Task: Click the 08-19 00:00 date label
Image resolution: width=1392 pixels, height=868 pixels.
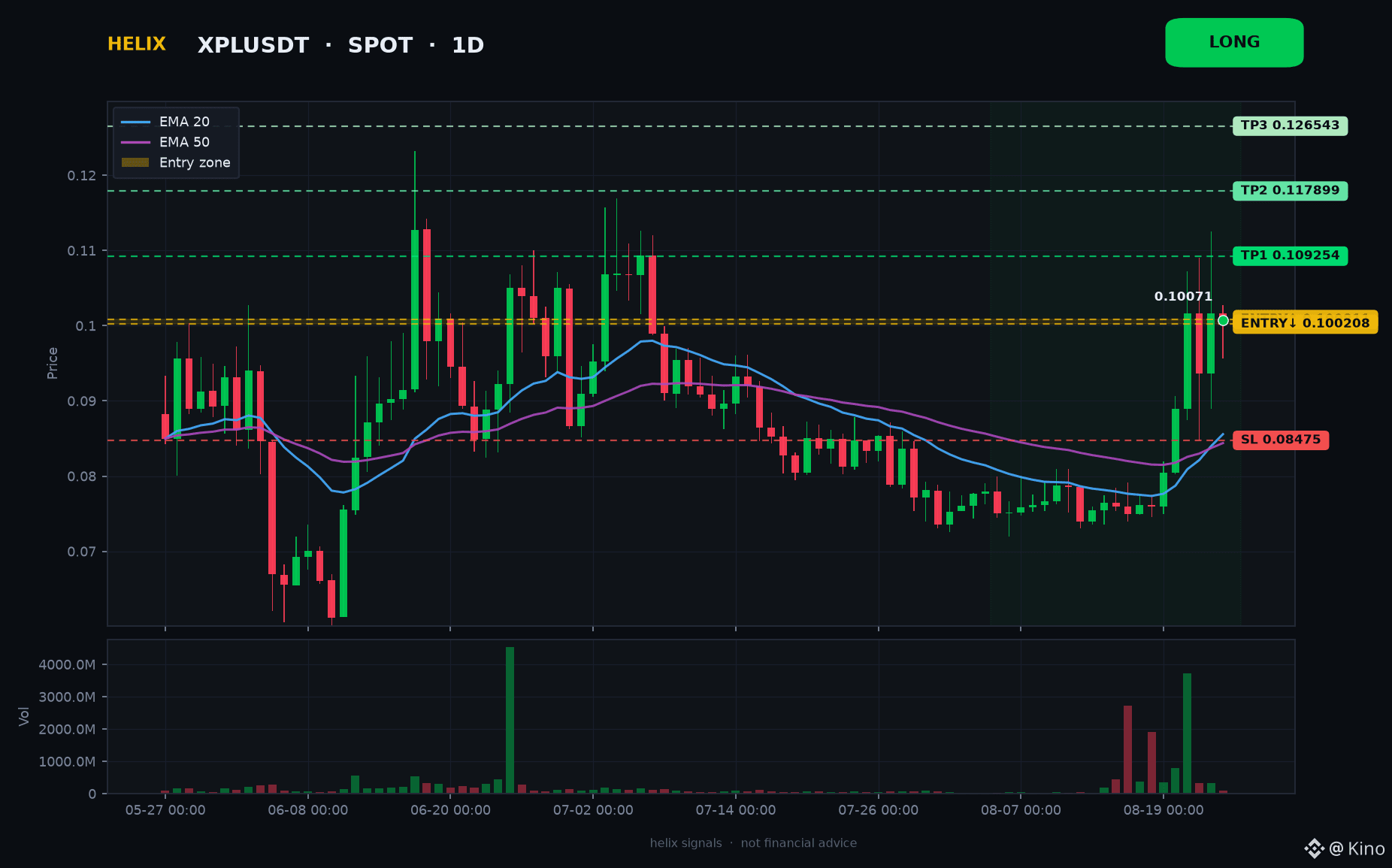Action: [1164, 810]
